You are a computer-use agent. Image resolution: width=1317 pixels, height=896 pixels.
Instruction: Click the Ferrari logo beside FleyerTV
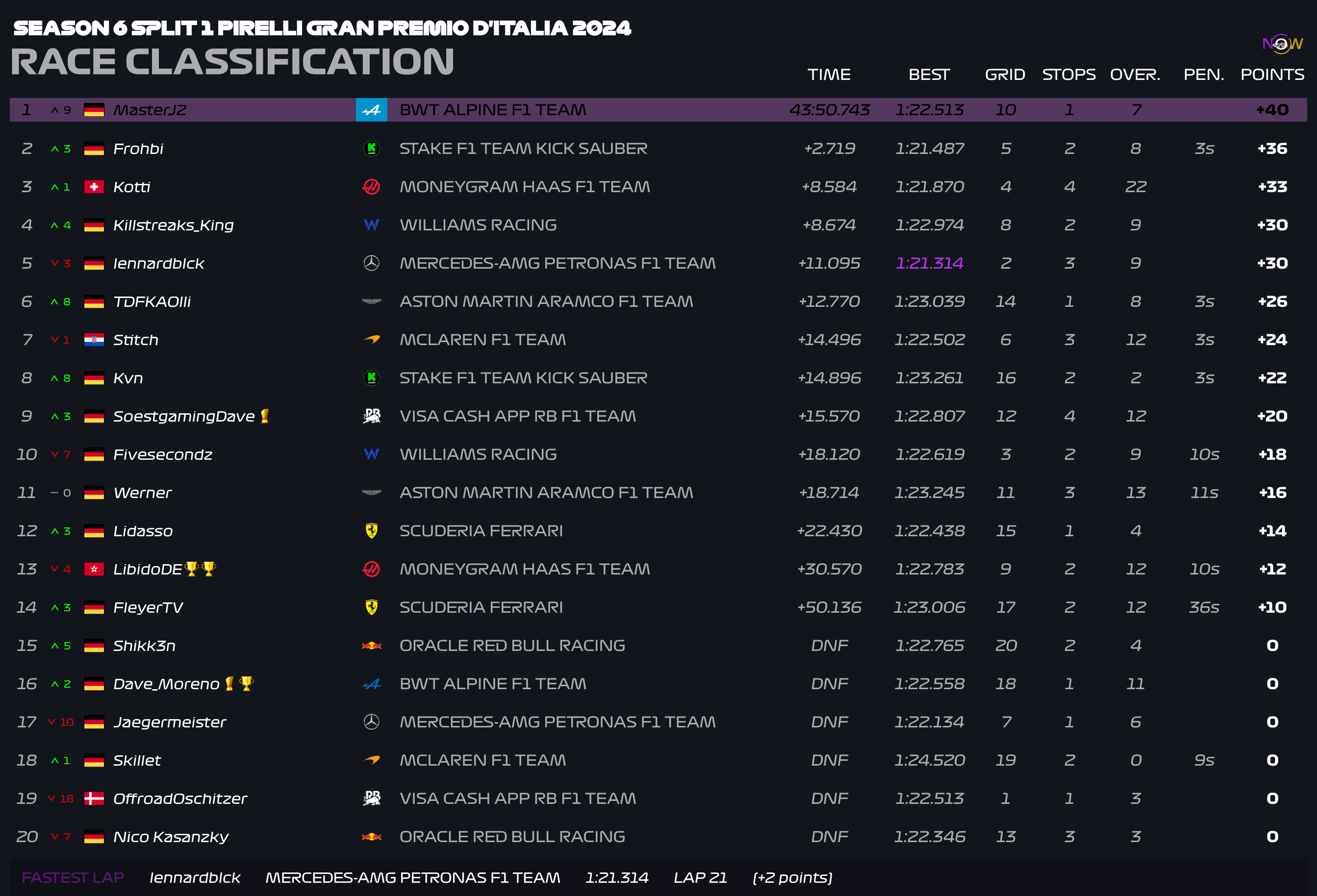coord(371,607)
